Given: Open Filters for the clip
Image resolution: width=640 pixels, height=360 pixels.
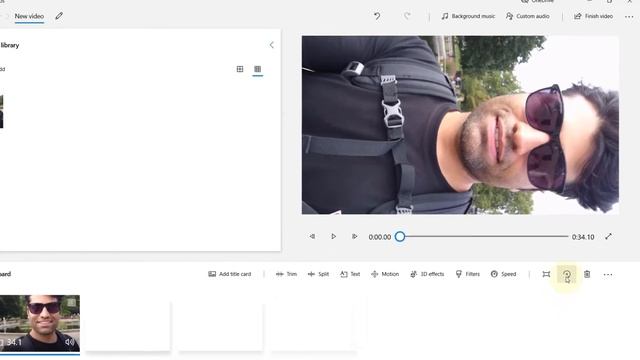Looking at the screenshot, I should [468, 274].
